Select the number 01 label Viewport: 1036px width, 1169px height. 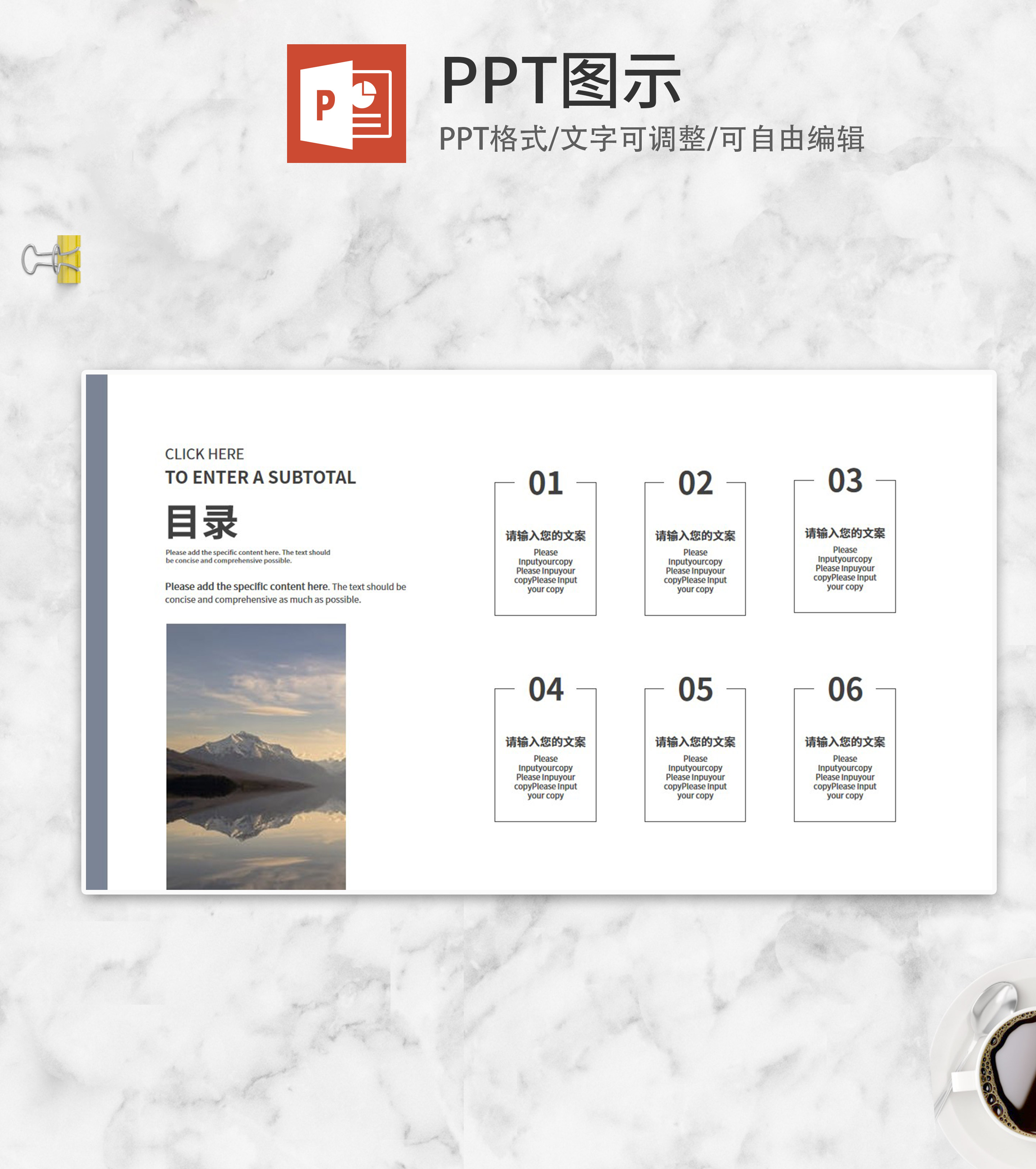[545, 483]
